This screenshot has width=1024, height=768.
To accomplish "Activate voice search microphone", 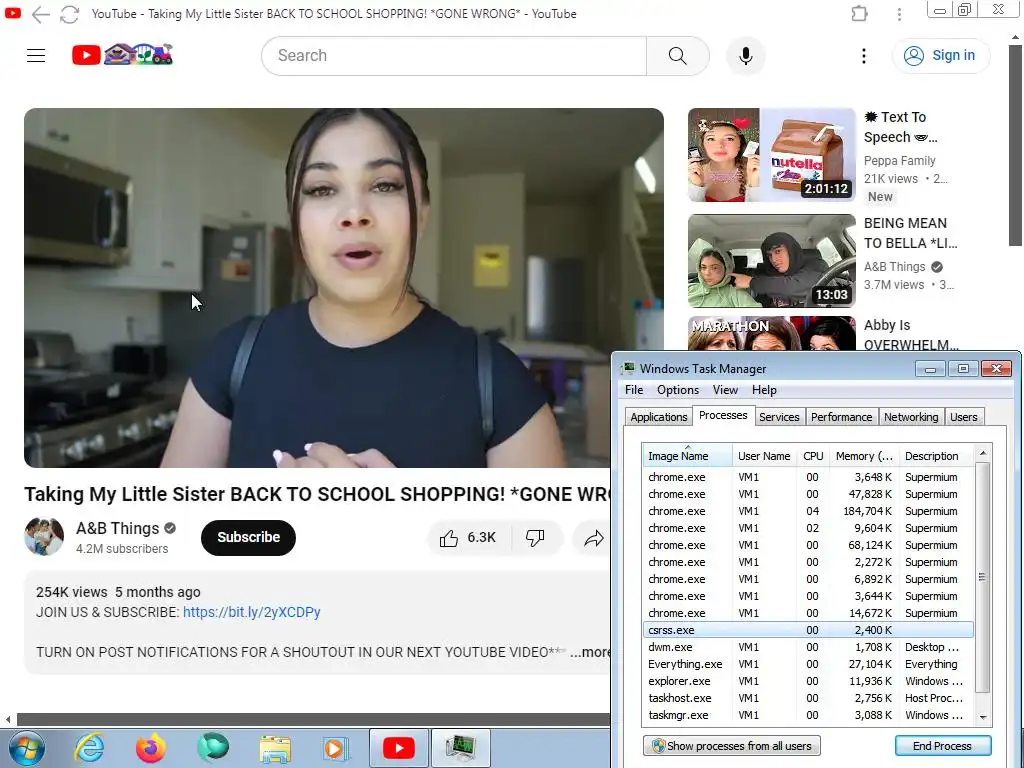I will pyautogui.click(x=745, y=56).
